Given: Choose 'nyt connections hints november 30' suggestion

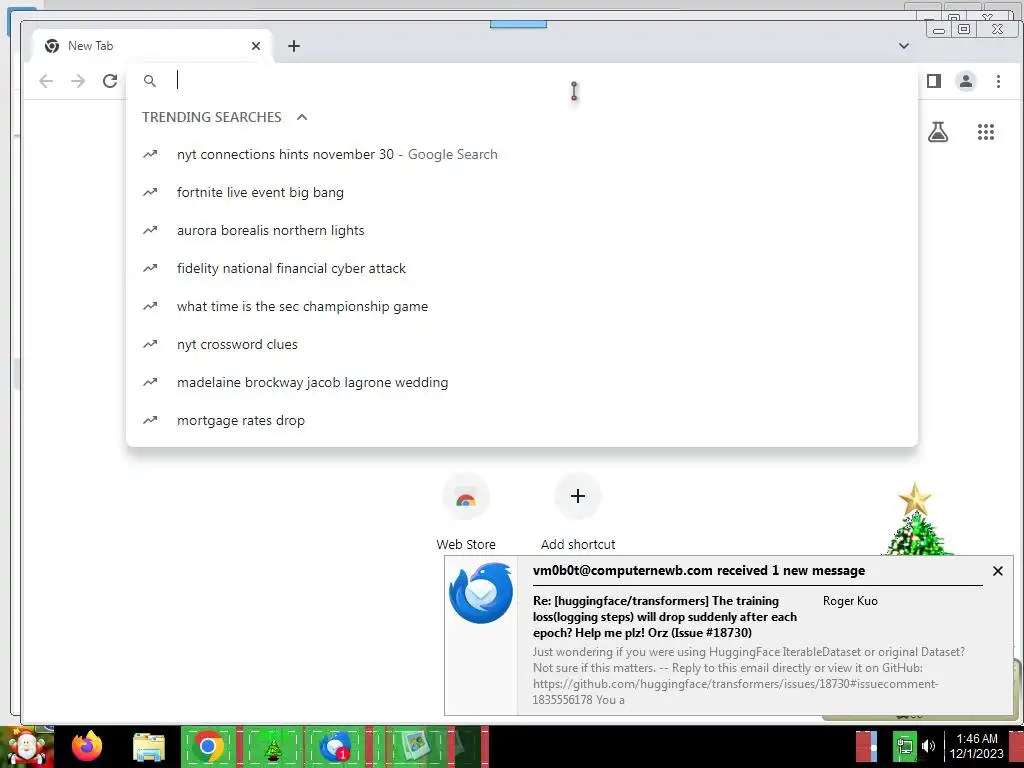Looking at the screenshot, I should tap(521, 155).
